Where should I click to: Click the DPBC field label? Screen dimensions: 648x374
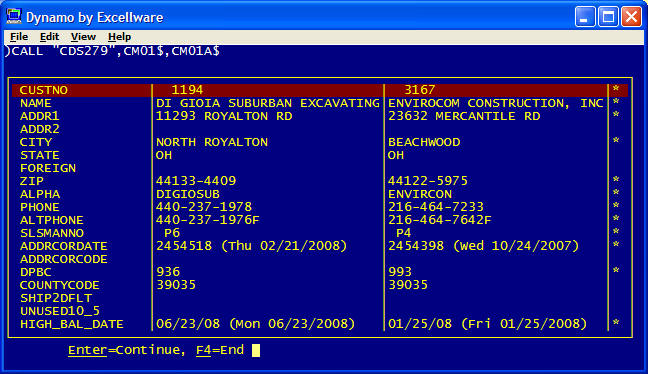pyautogui.click(x=36, y=272)
